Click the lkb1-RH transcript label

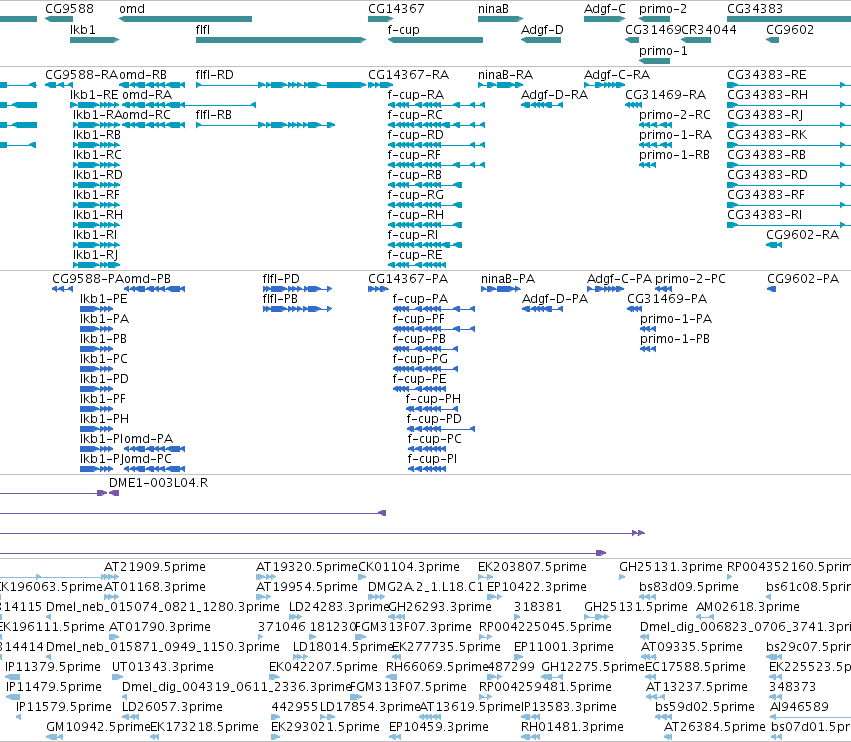coord(98,215)
